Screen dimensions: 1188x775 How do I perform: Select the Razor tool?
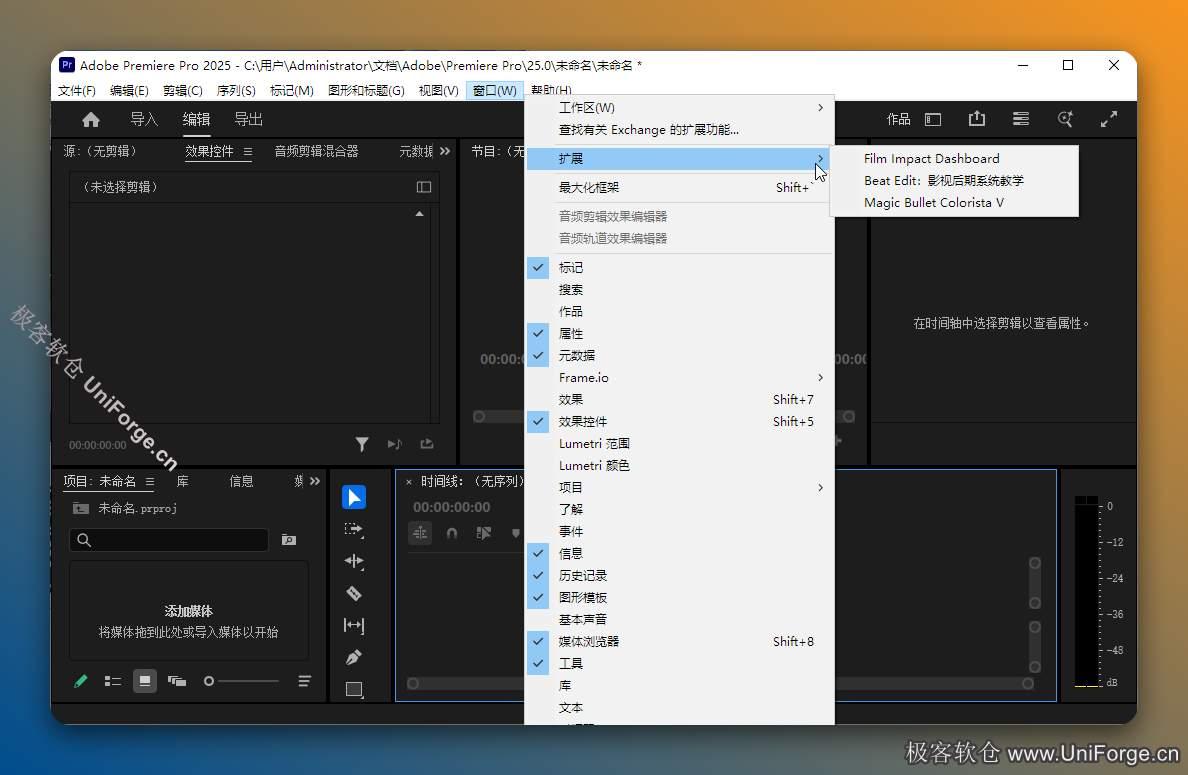click(x=354, y=593)
